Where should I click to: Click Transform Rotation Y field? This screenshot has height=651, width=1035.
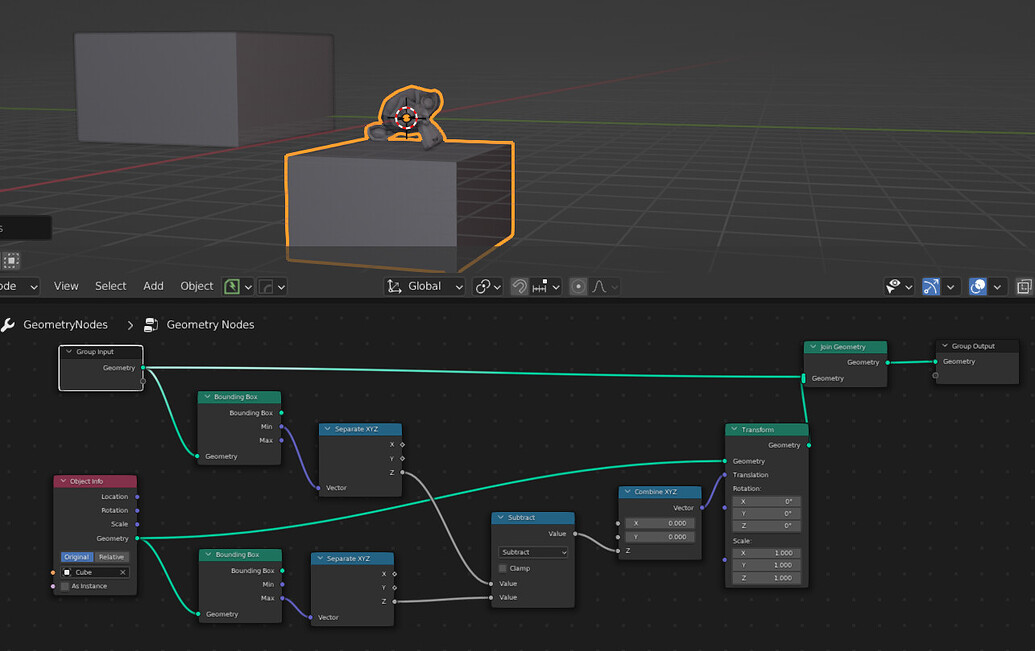[766, 513]
